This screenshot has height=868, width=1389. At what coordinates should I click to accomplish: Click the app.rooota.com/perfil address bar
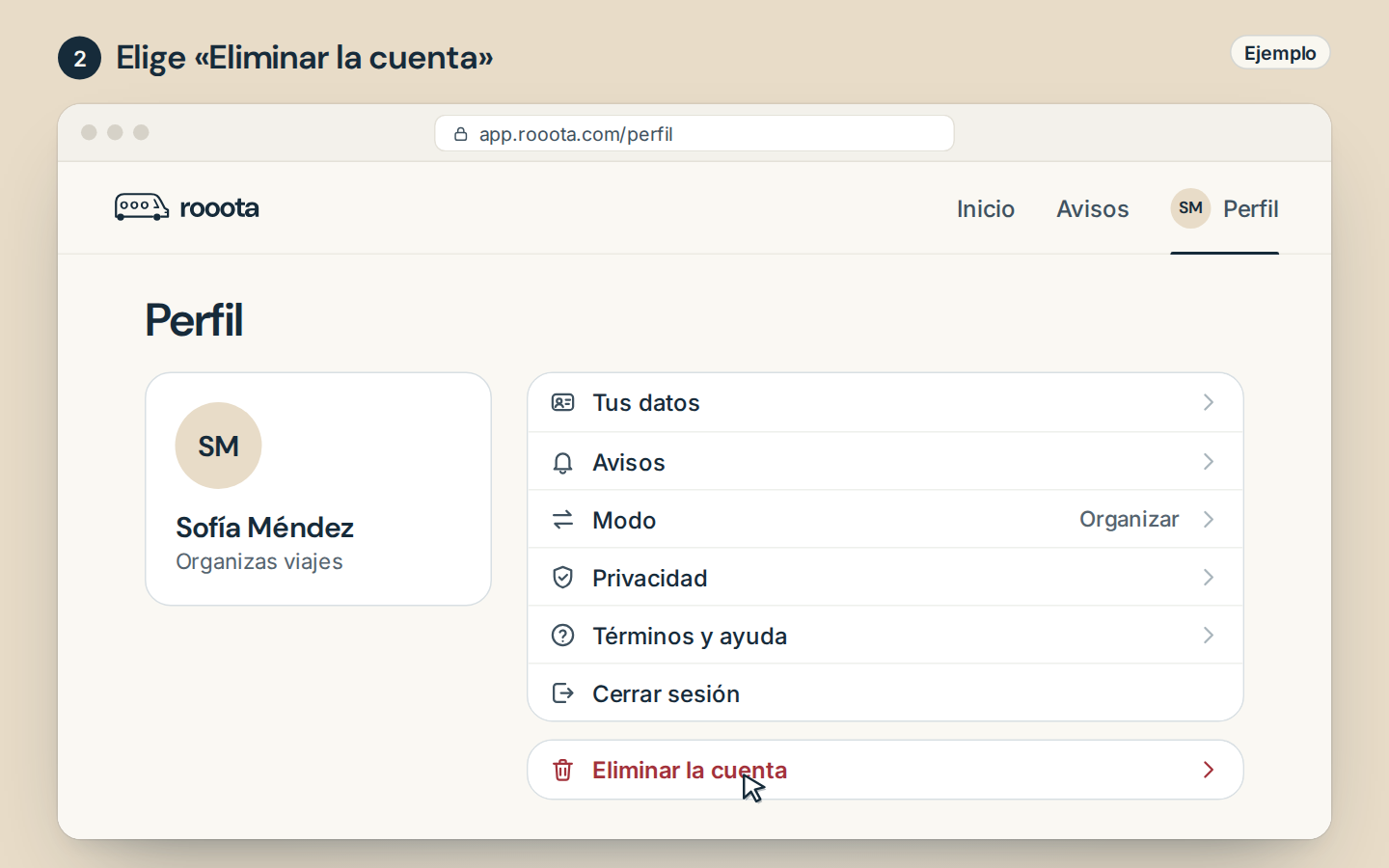tap(694, 133)
